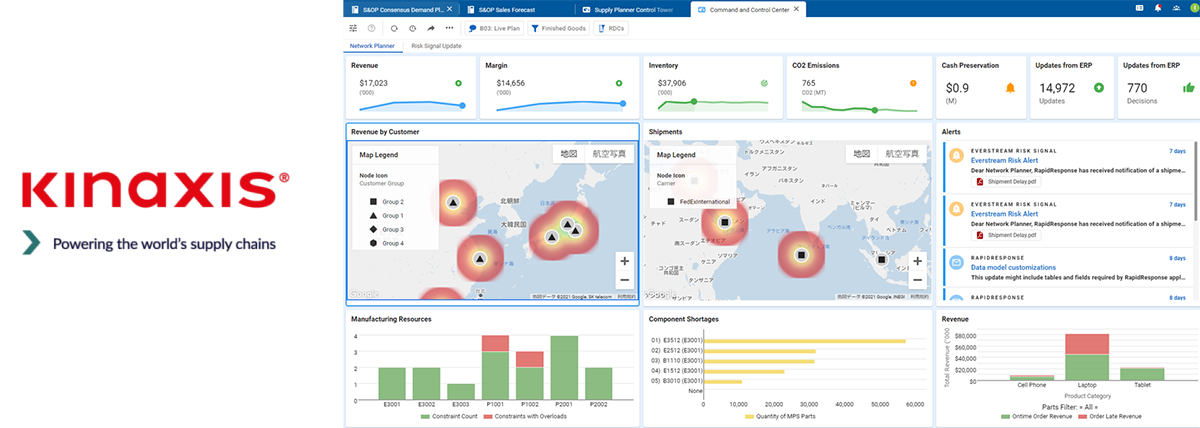Click the share arrow icon
The image size is (1200, 428).
coord(431,28)
